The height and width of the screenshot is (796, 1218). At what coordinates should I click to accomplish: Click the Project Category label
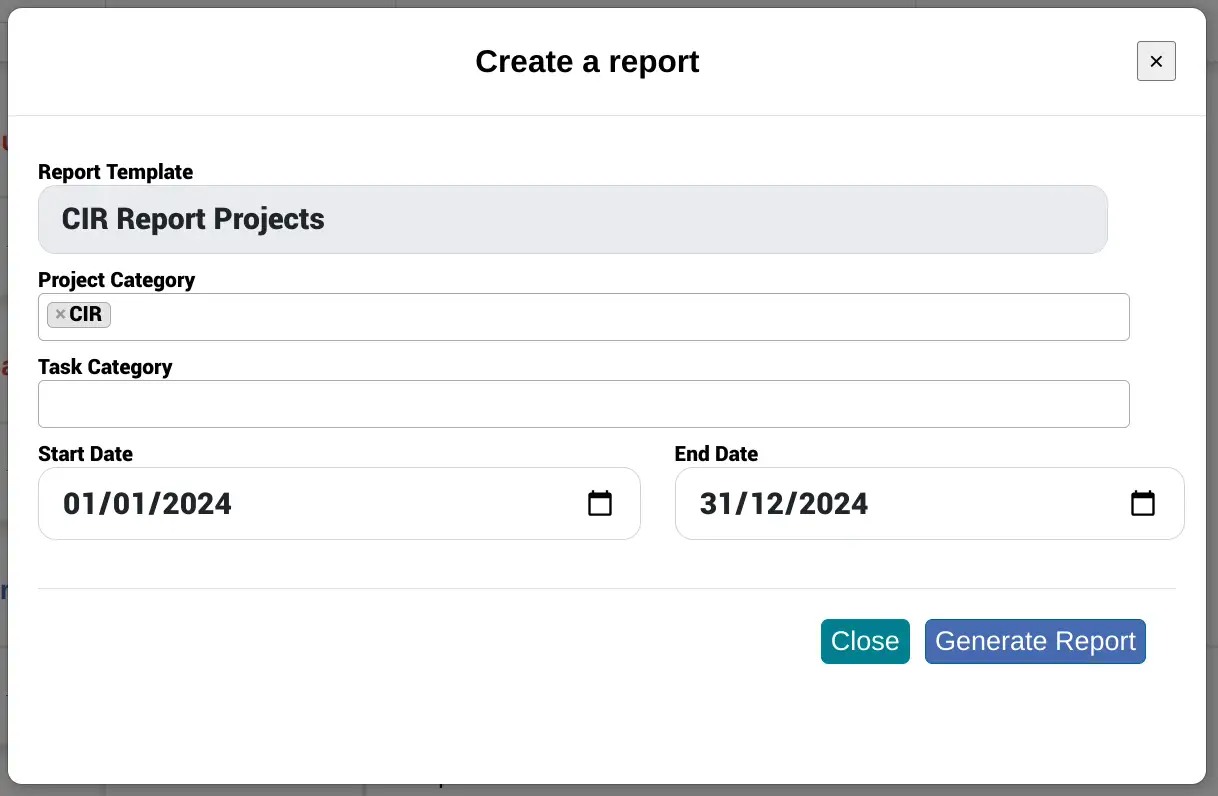(x=117, y=280)
